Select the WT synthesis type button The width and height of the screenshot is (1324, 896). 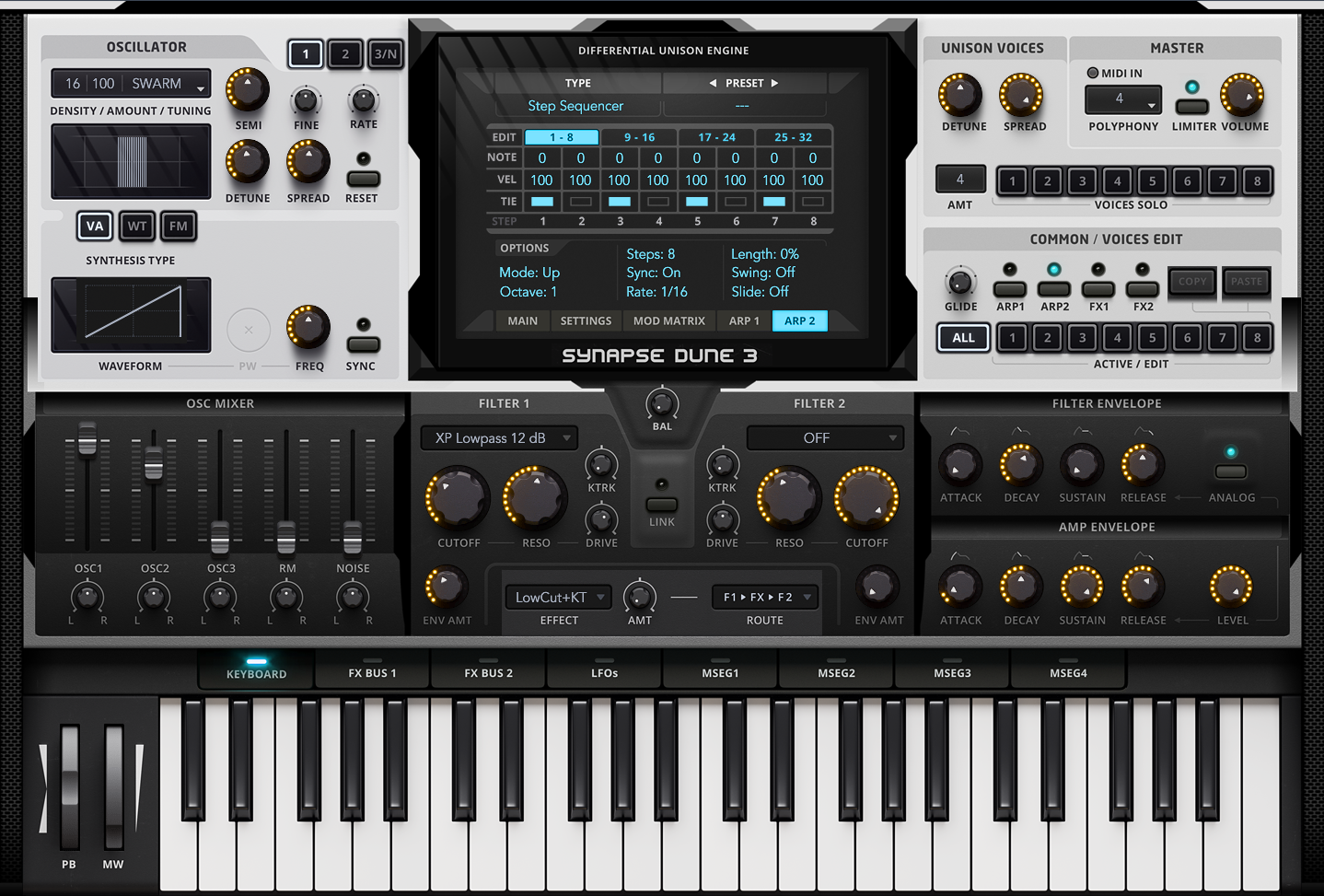point(137,226)
